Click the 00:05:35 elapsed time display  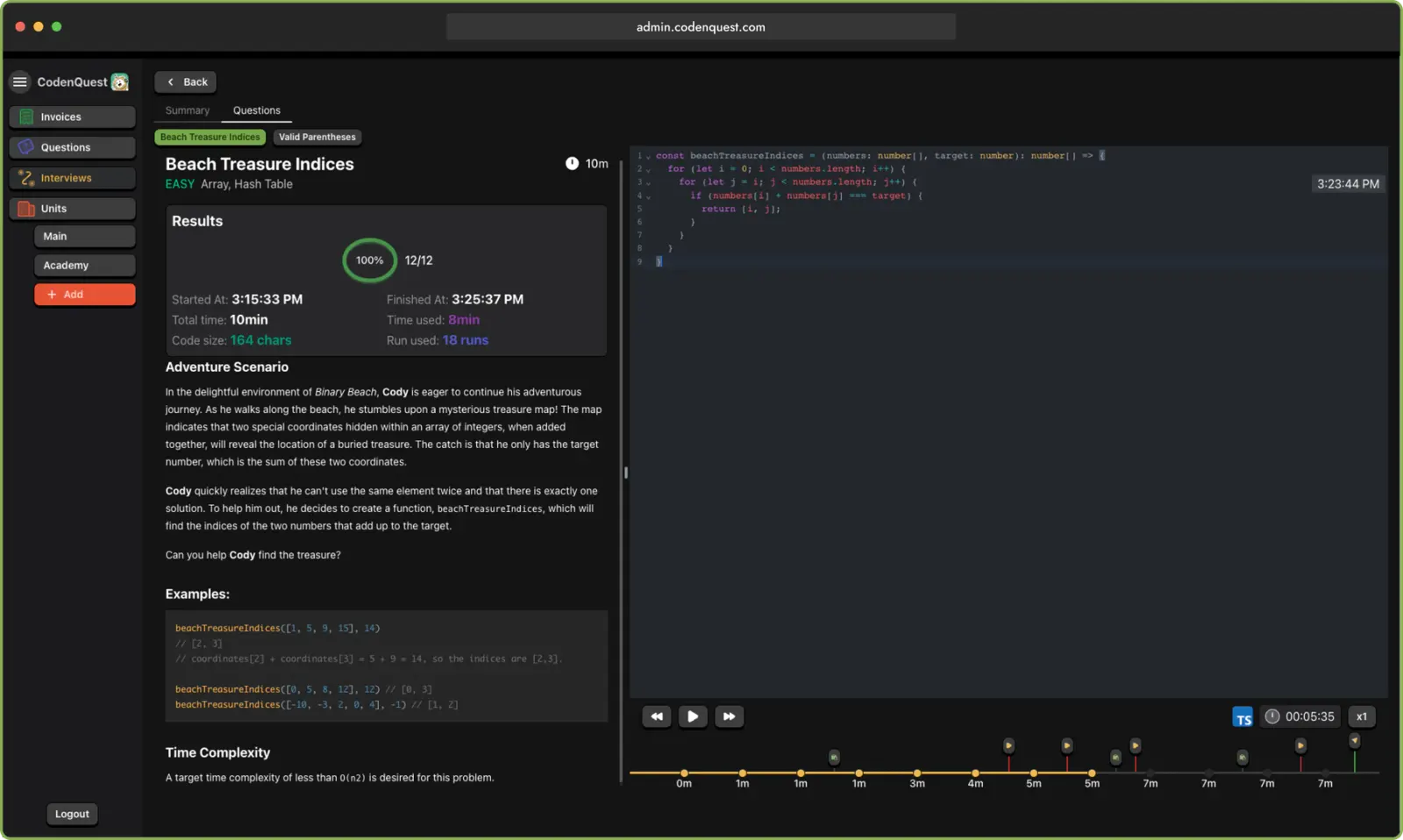coord(1310,716)
